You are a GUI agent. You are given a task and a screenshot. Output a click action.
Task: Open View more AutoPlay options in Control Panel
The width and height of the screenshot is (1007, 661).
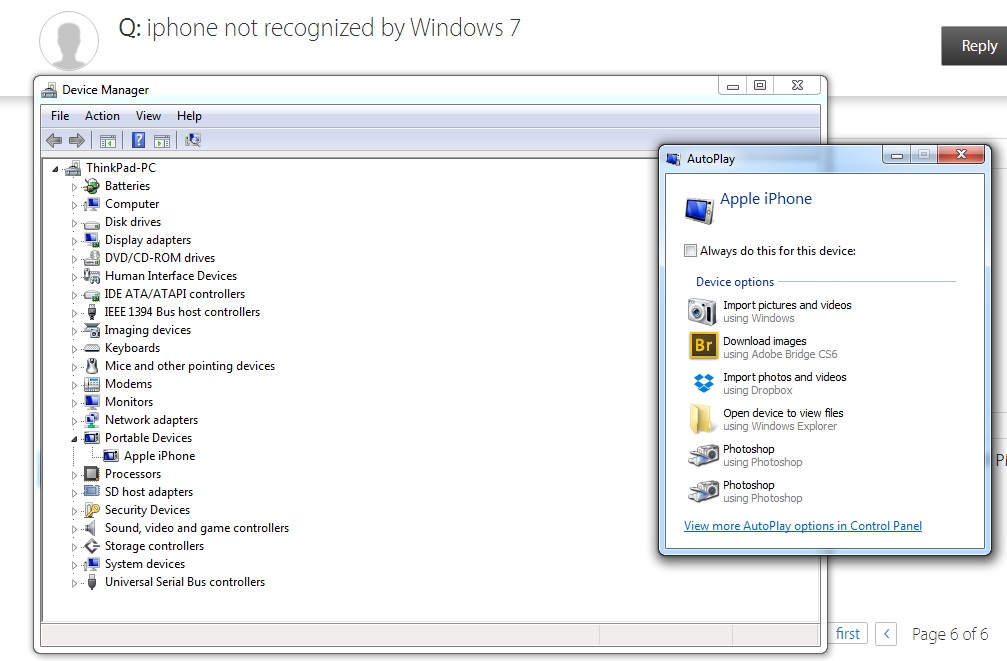pos(802,525)
